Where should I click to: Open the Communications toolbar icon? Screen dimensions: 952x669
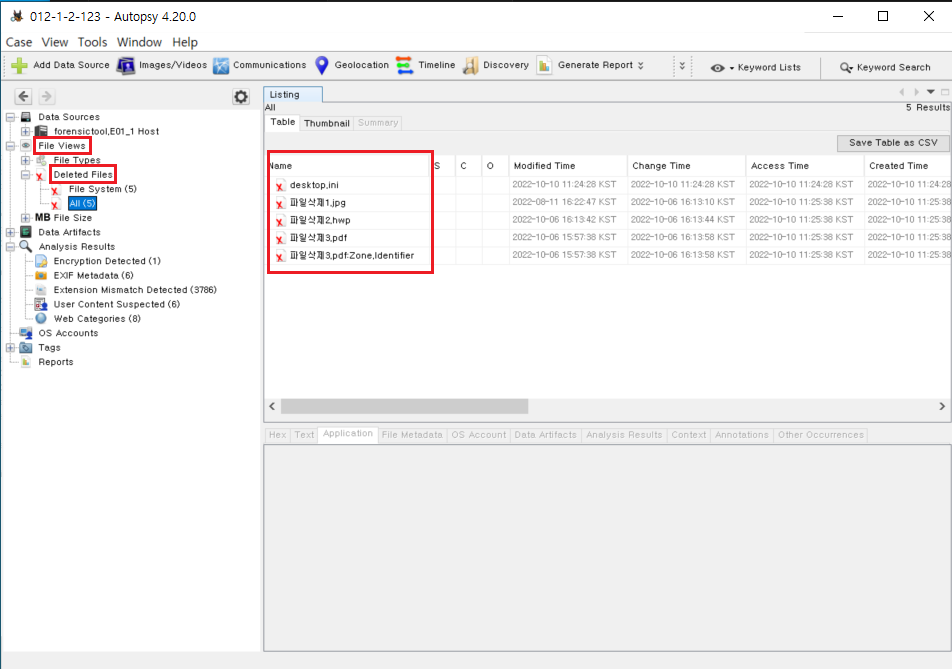point(221,66)
